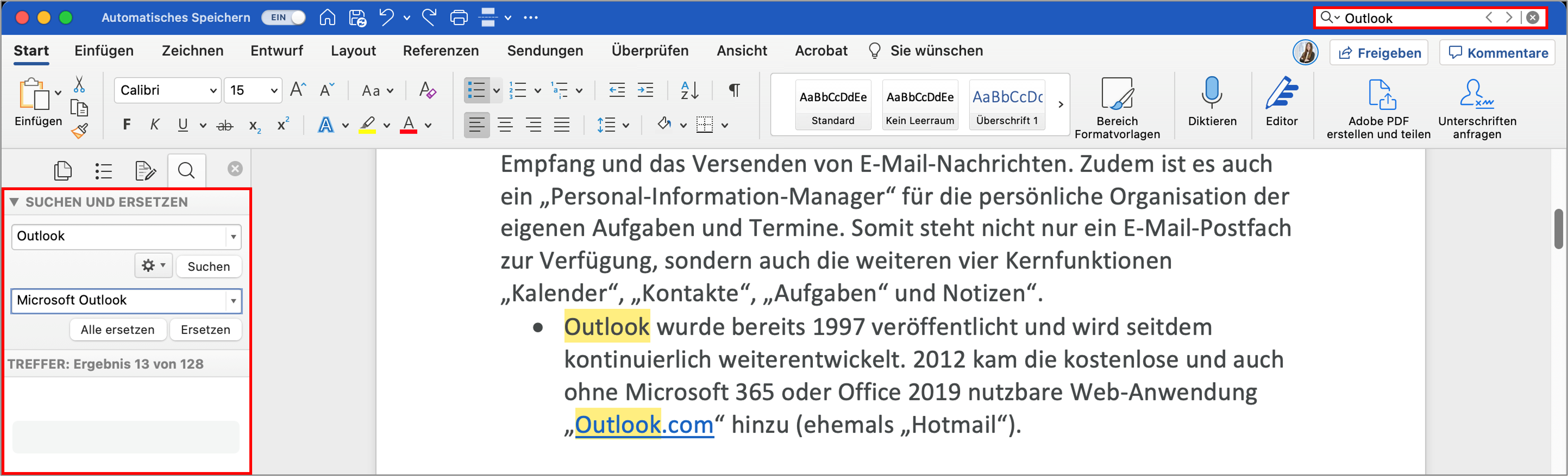Open the Home icon in title bar
Screen dimensions: 1568x476
[x=328, y=18]
